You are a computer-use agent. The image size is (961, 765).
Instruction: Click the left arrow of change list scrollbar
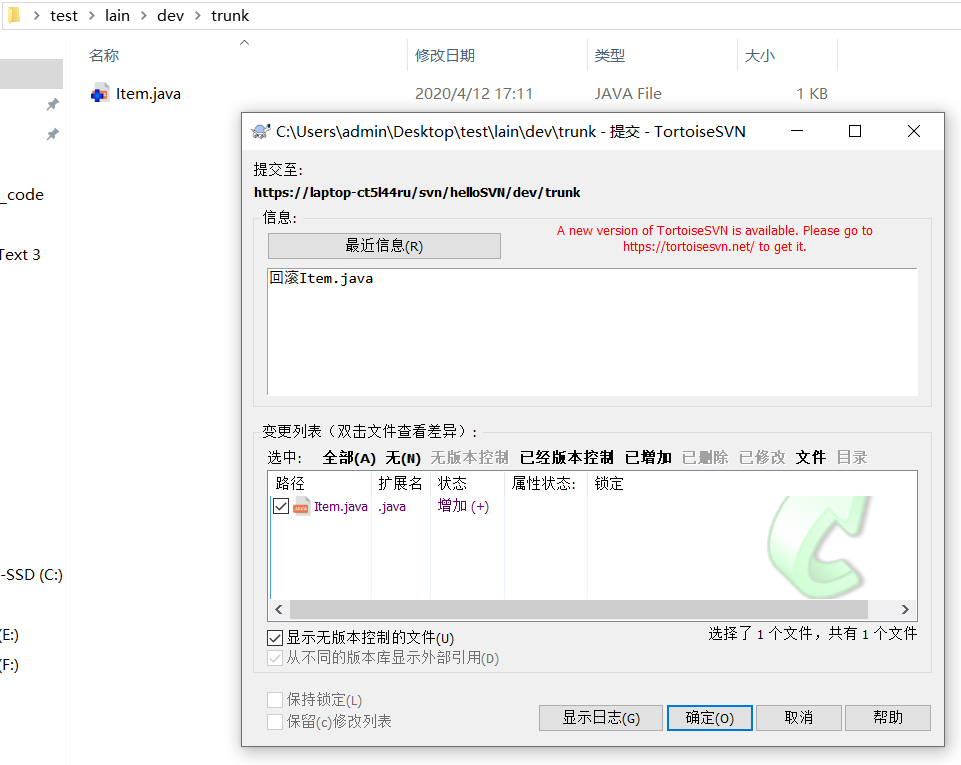tap(279, 609)
